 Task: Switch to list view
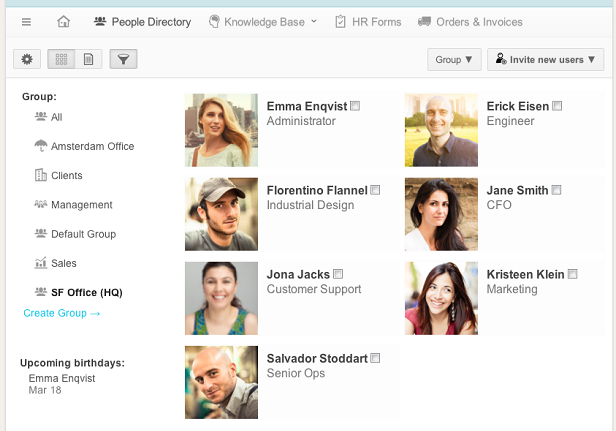coord(88,59)
